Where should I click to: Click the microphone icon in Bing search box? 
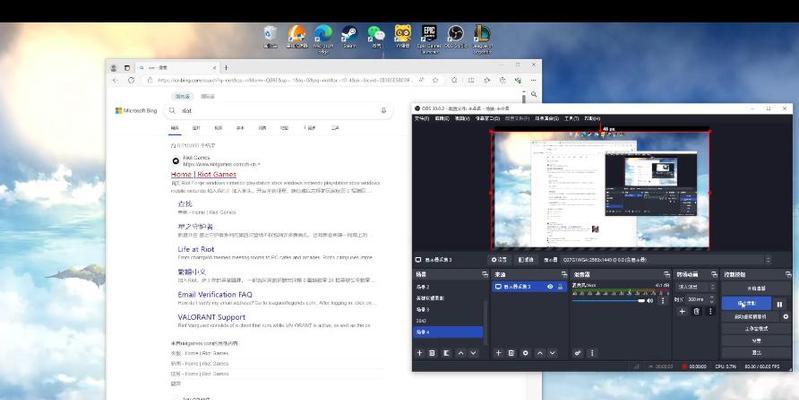(383, 111)
